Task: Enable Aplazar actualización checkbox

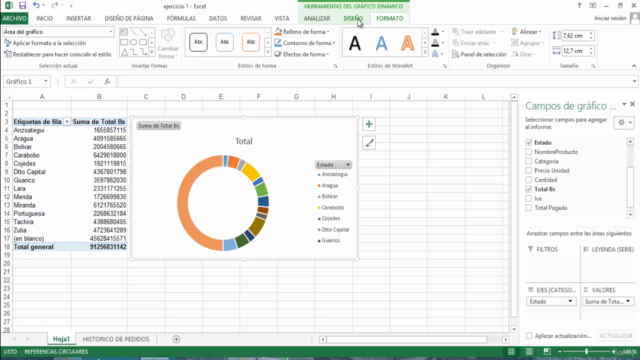Action: click(529, 336)
